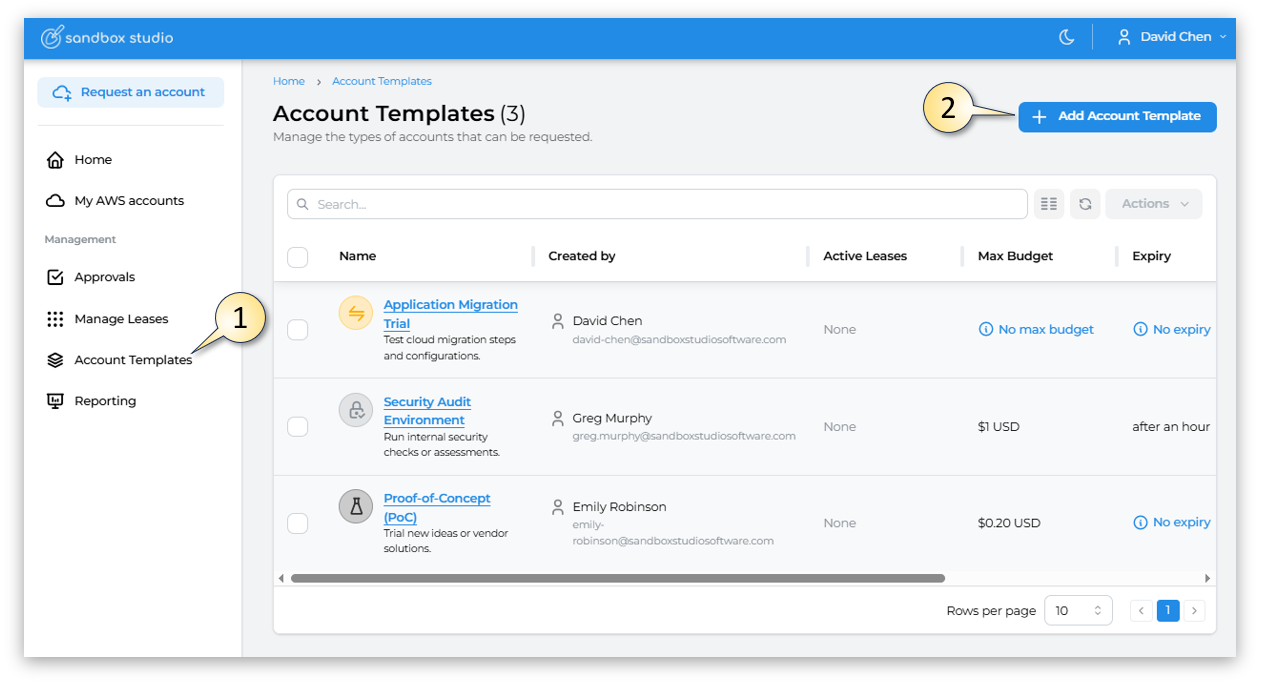Click the Proof-of-Concept flask icon
This screenshot has width=1261, height=685.
[x=356, y=507]
